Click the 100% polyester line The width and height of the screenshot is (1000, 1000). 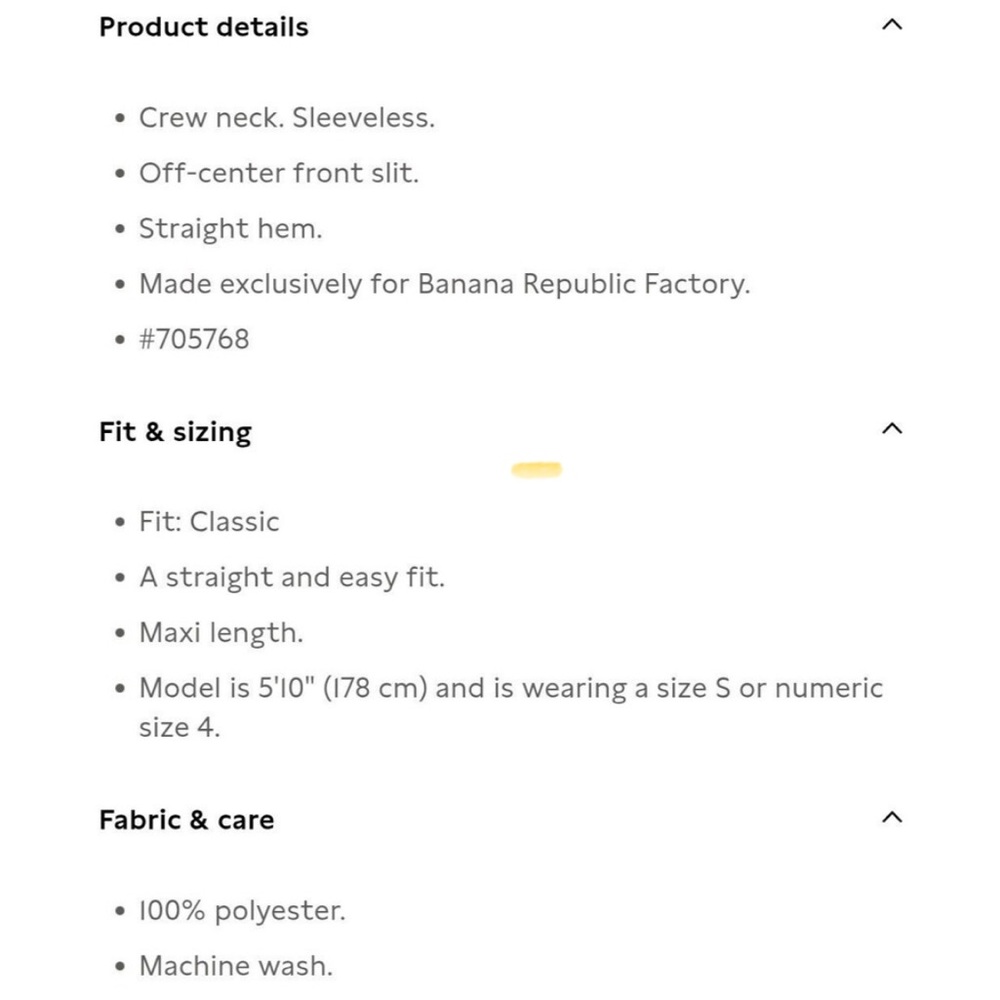point(242,911)
